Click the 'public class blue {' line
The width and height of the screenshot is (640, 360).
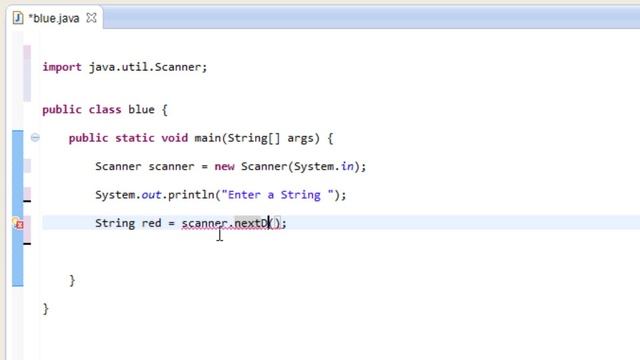coord(105,110)
